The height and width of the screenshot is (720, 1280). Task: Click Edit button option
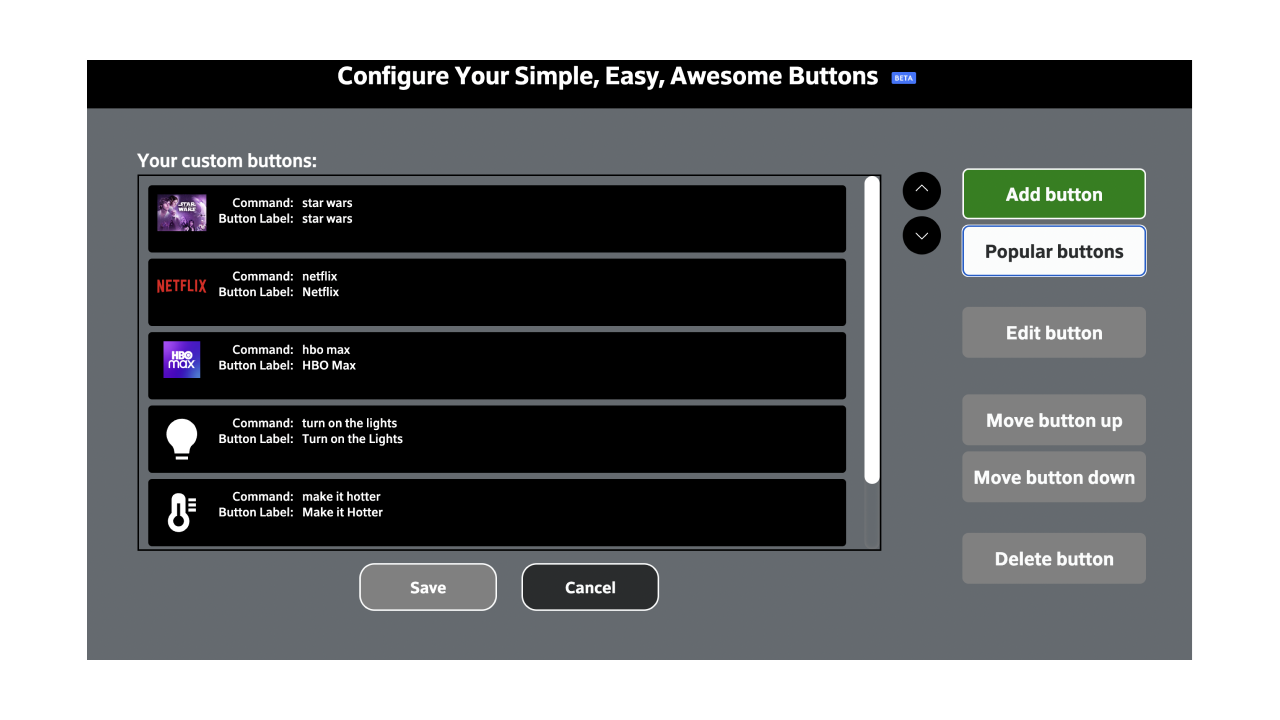tap(1053, 333)
